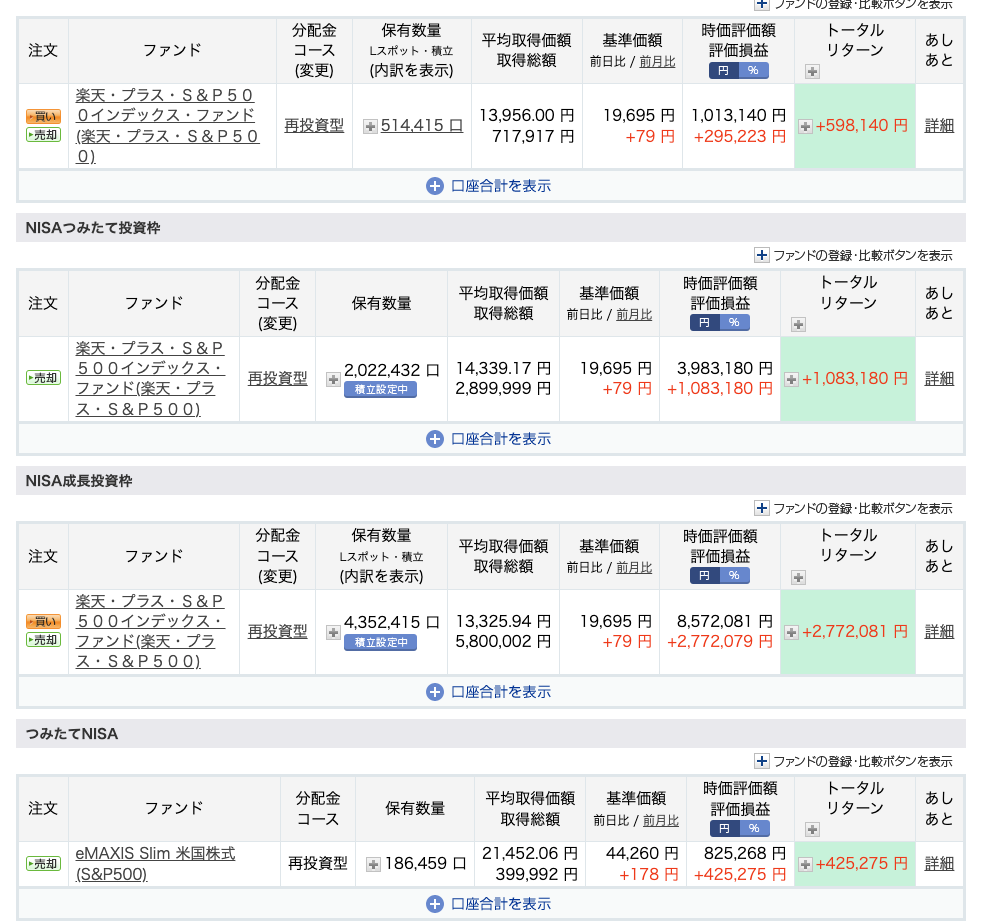Screen dimensions: 990x924
Task: Click 44,260円 base price value
Action: point(642,853)
